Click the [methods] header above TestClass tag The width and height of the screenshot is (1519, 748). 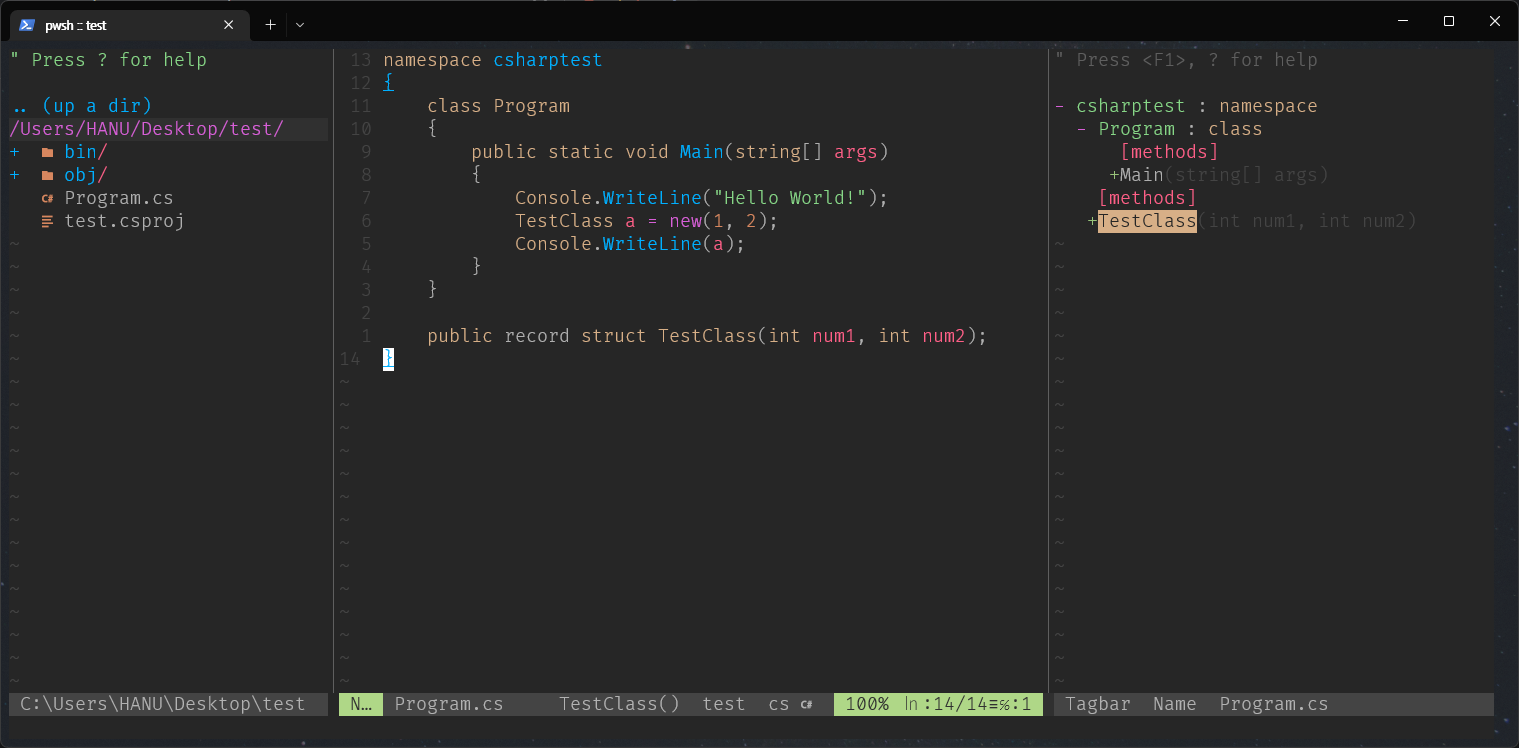pos(1147,198)
